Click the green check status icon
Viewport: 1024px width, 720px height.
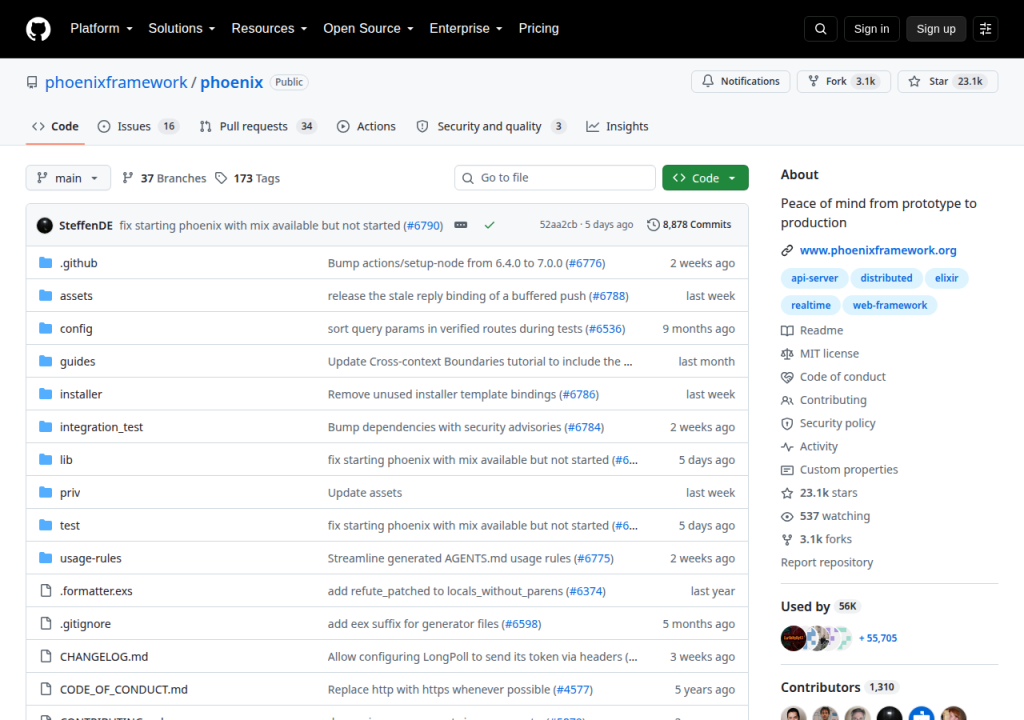point(489,225)
